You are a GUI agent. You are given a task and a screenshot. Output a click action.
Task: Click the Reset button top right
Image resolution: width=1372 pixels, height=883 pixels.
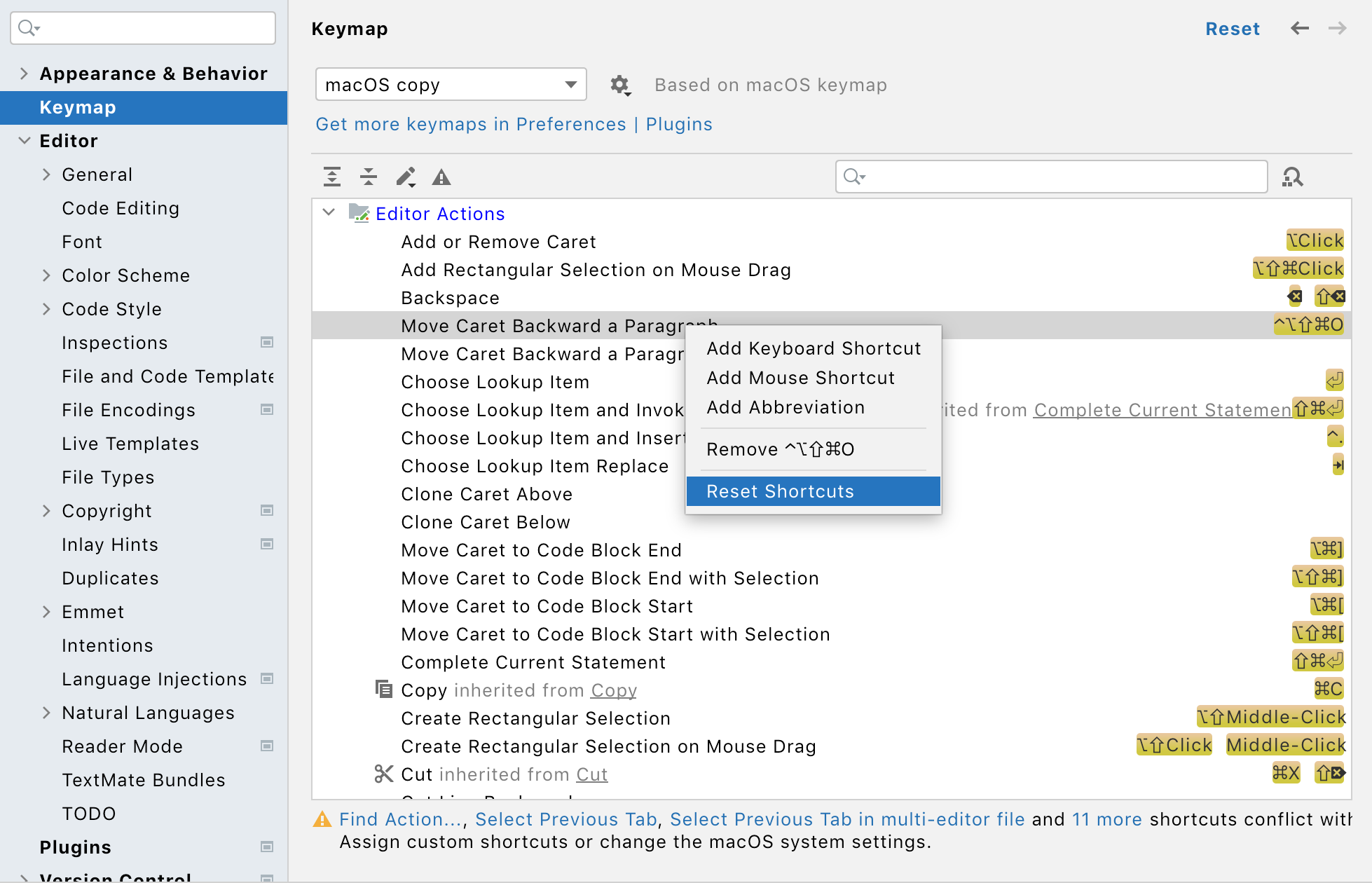click(x=1233, y=29)
